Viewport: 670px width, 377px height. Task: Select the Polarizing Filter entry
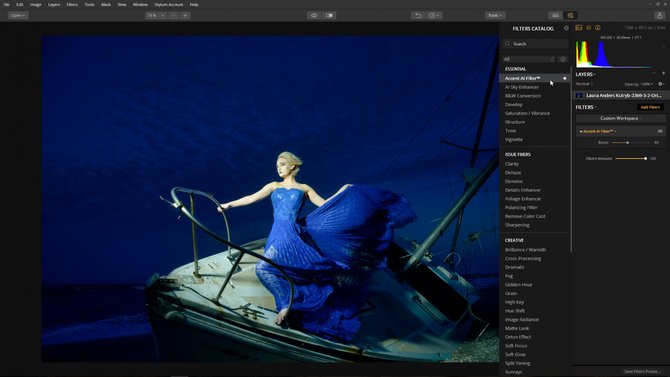tap(521, 208)
